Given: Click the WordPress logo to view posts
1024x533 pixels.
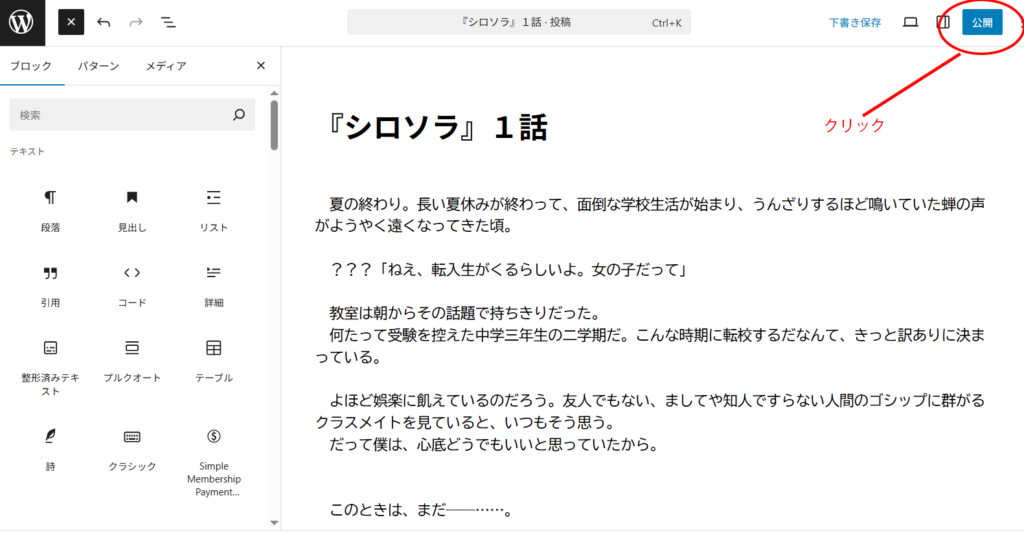Looking at the screenshot, I should pyautogui.click(x=22, y=22).
